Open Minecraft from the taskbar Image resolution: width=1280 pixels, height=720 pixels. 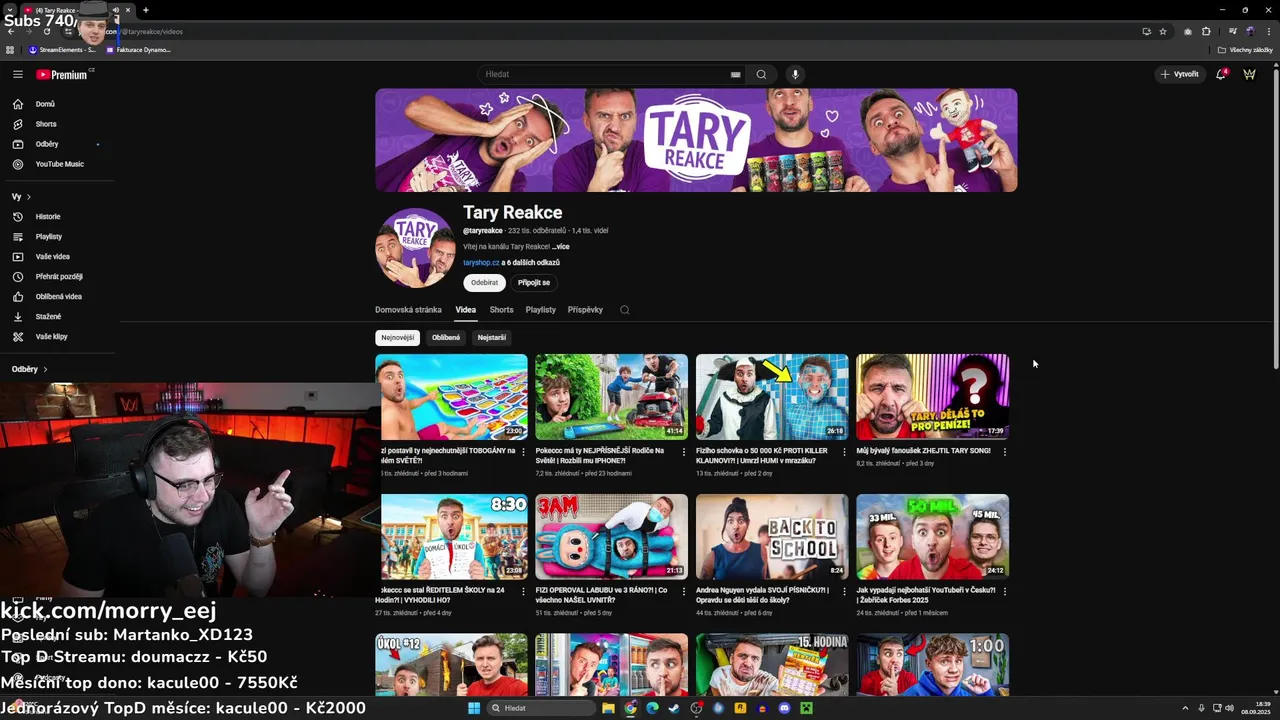pos(806,708)
